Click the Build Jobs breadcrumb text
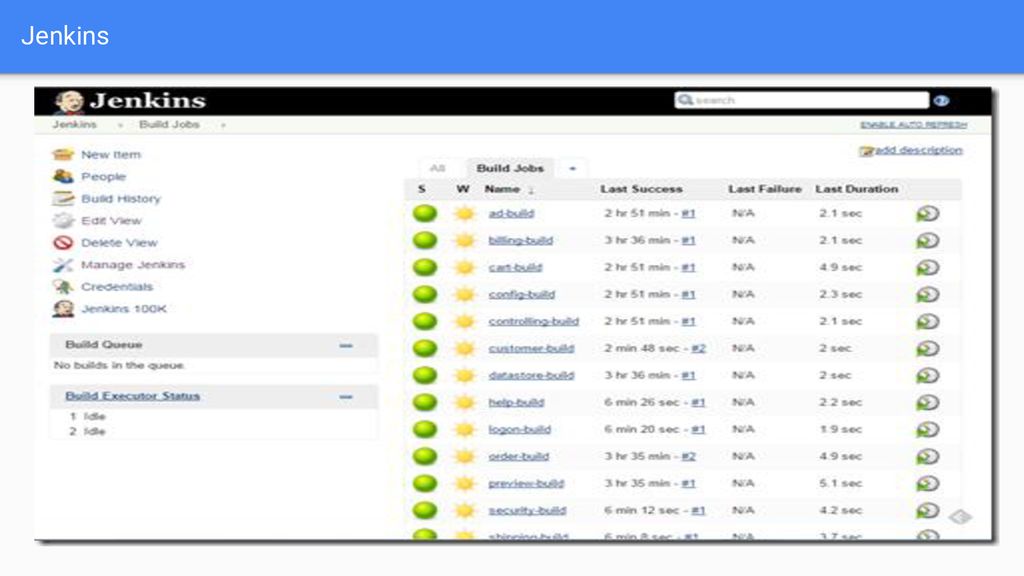Viewport: 1024px width, 576px height. (169, 124)
